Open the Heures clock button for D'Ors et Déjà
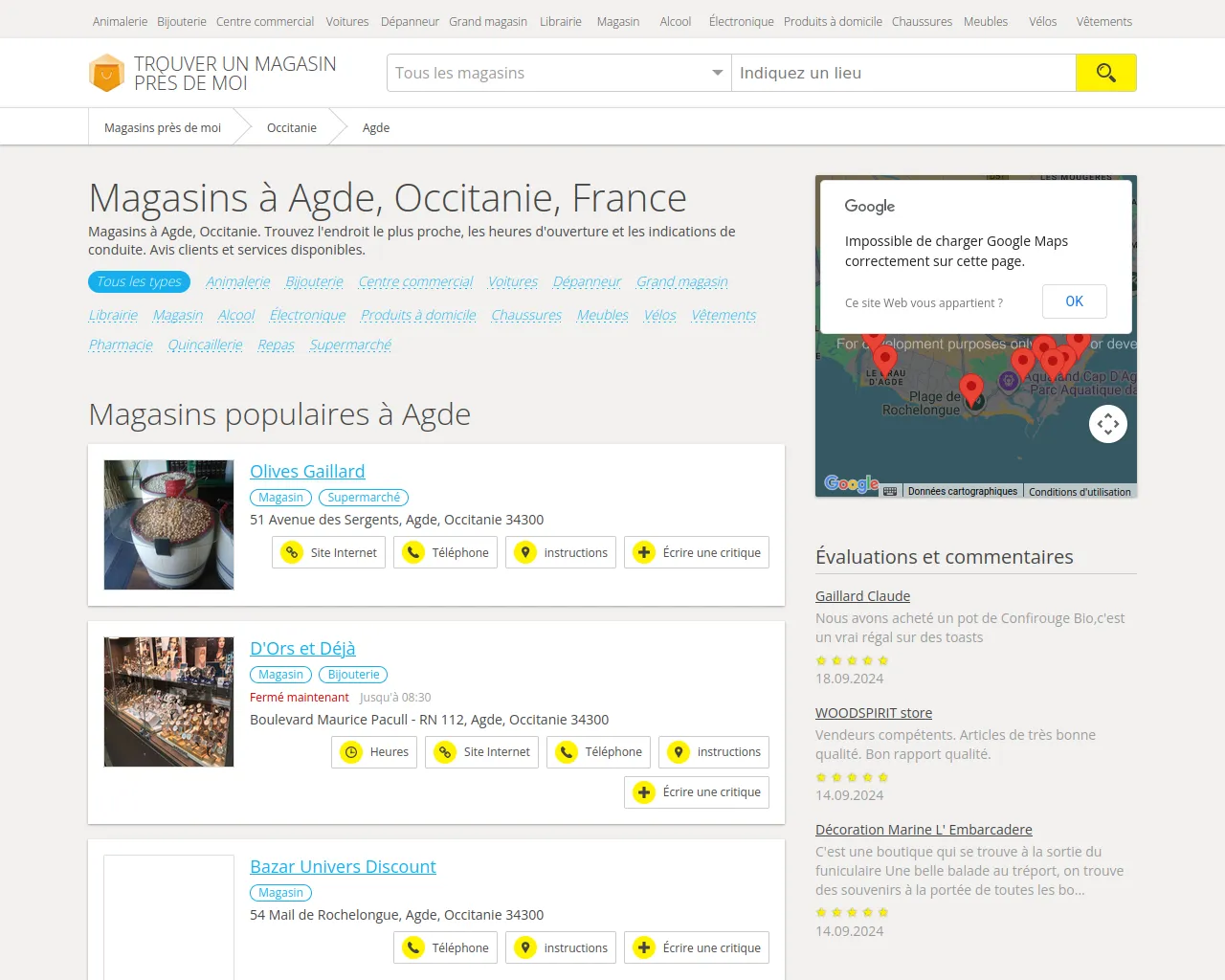 (x=351, y=752)
